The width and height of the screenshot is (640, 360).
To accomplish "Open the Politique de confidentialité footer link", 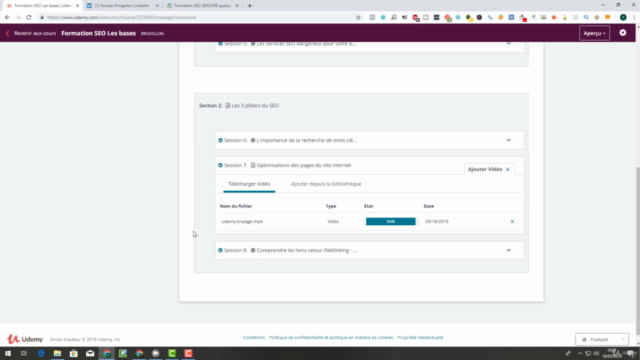I will coord(331,338).
